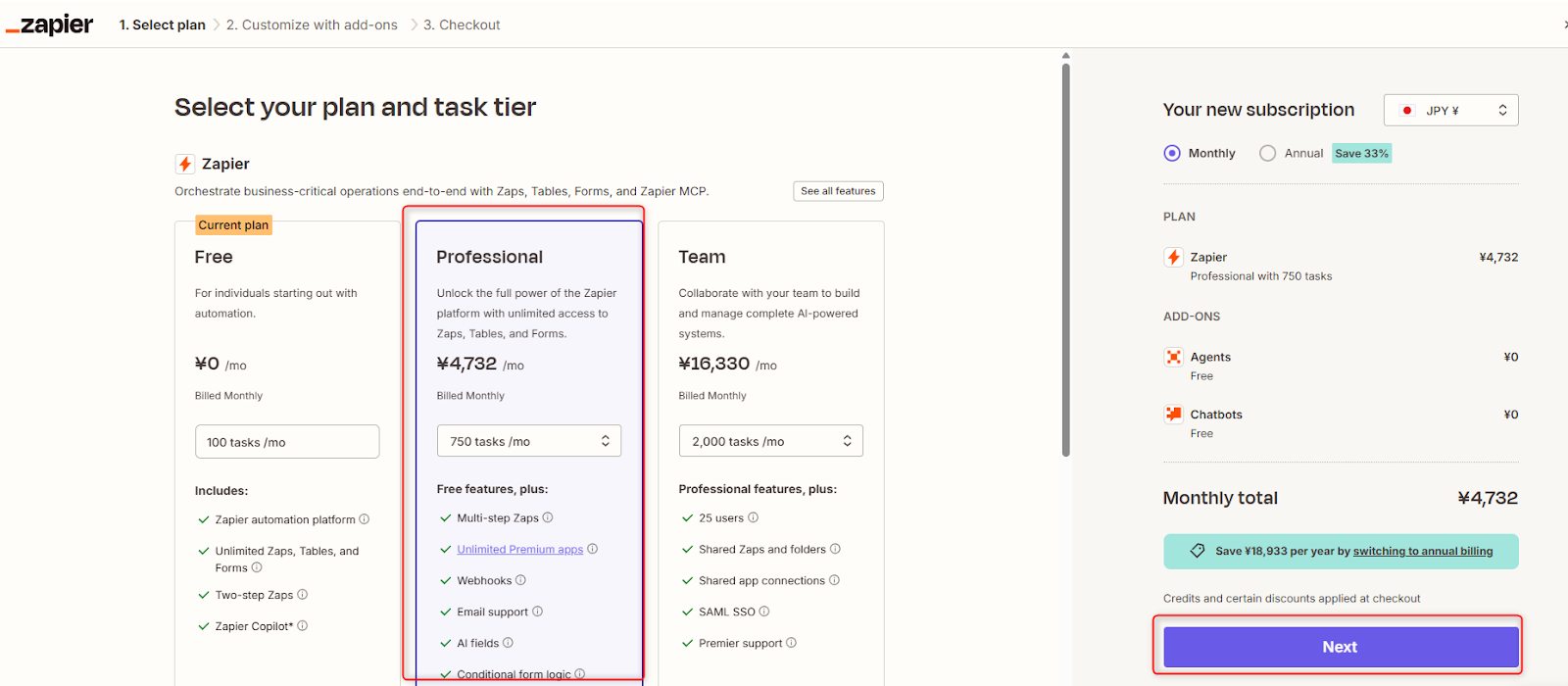
Task: Click the ¥16,330 /mo Team price
Action: 728,364
